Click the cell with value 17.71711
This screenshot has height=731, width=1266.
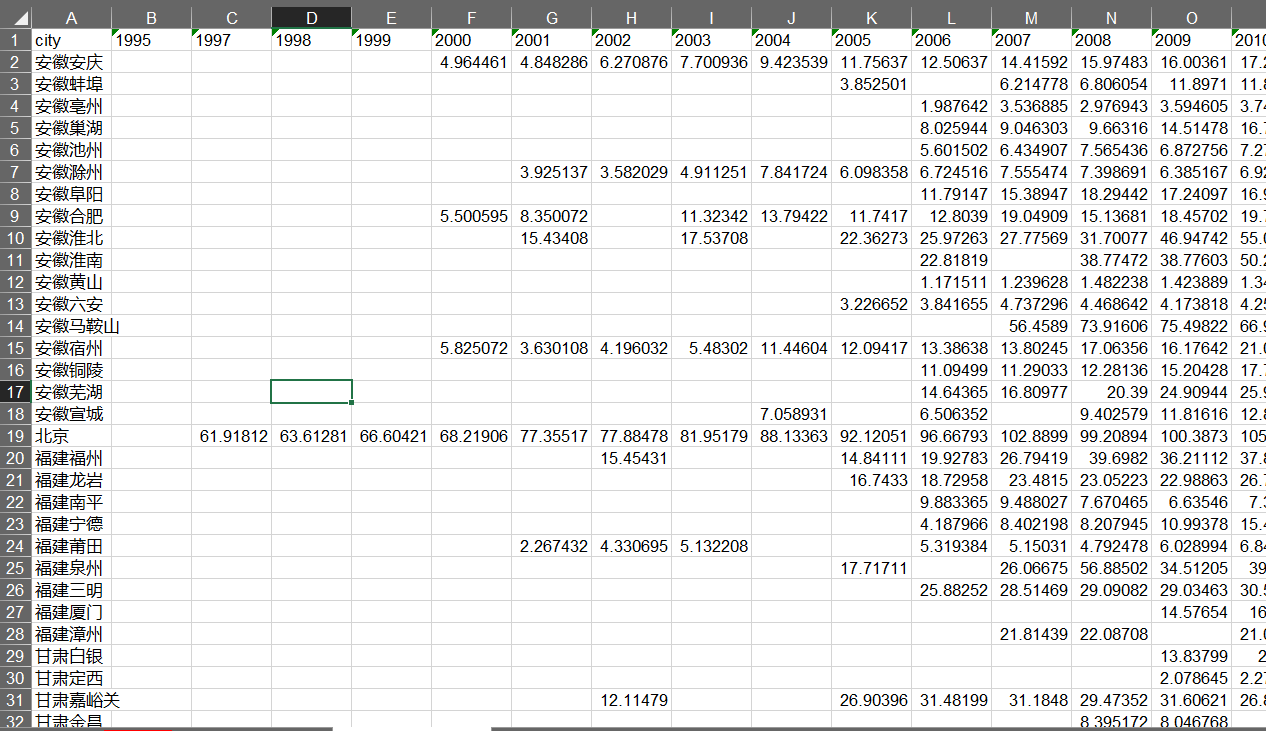click(x=871, y=568)
